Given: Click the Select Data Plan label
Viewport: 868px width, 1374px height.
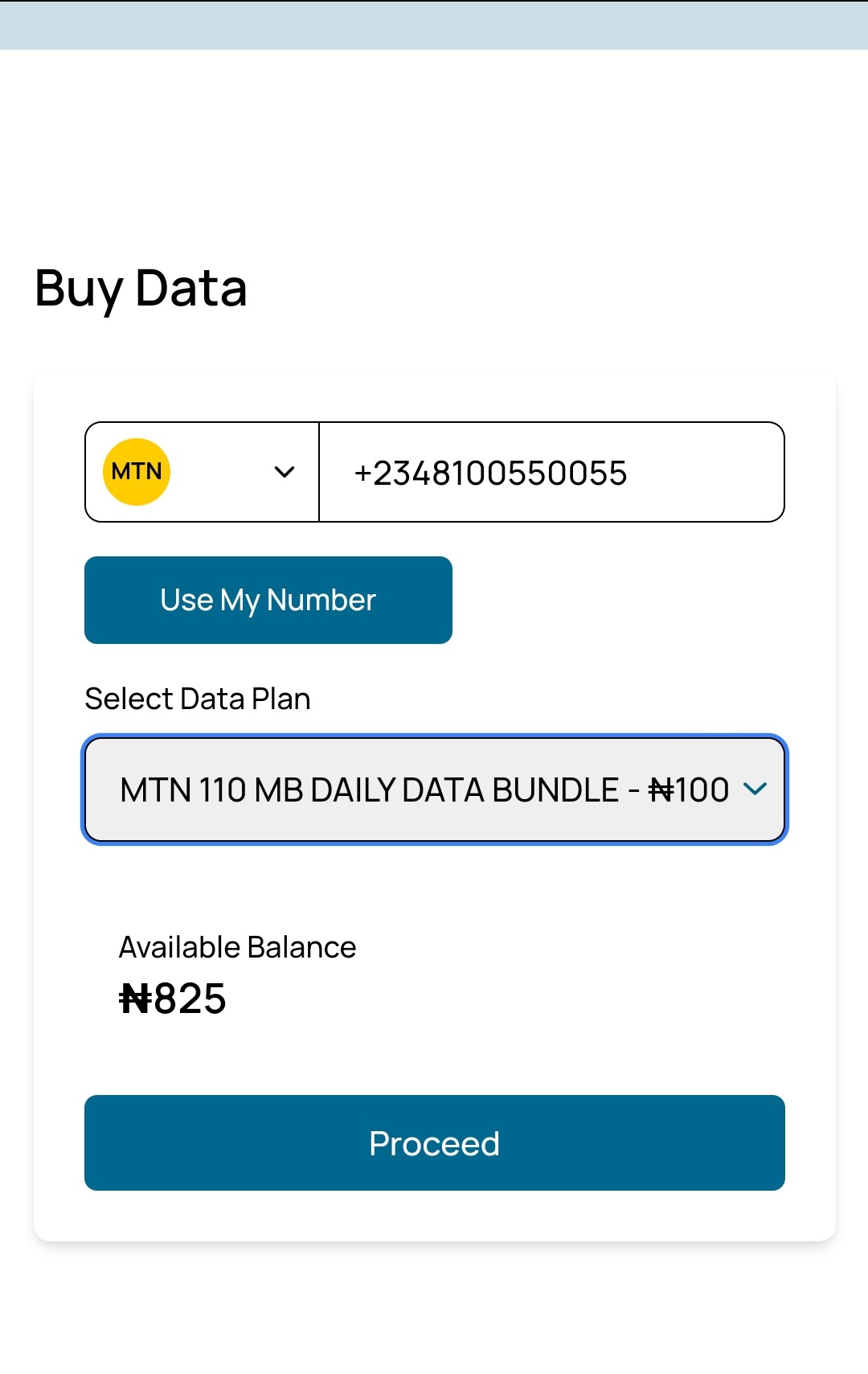Looking at the screenshot, I should coord(198,699).
